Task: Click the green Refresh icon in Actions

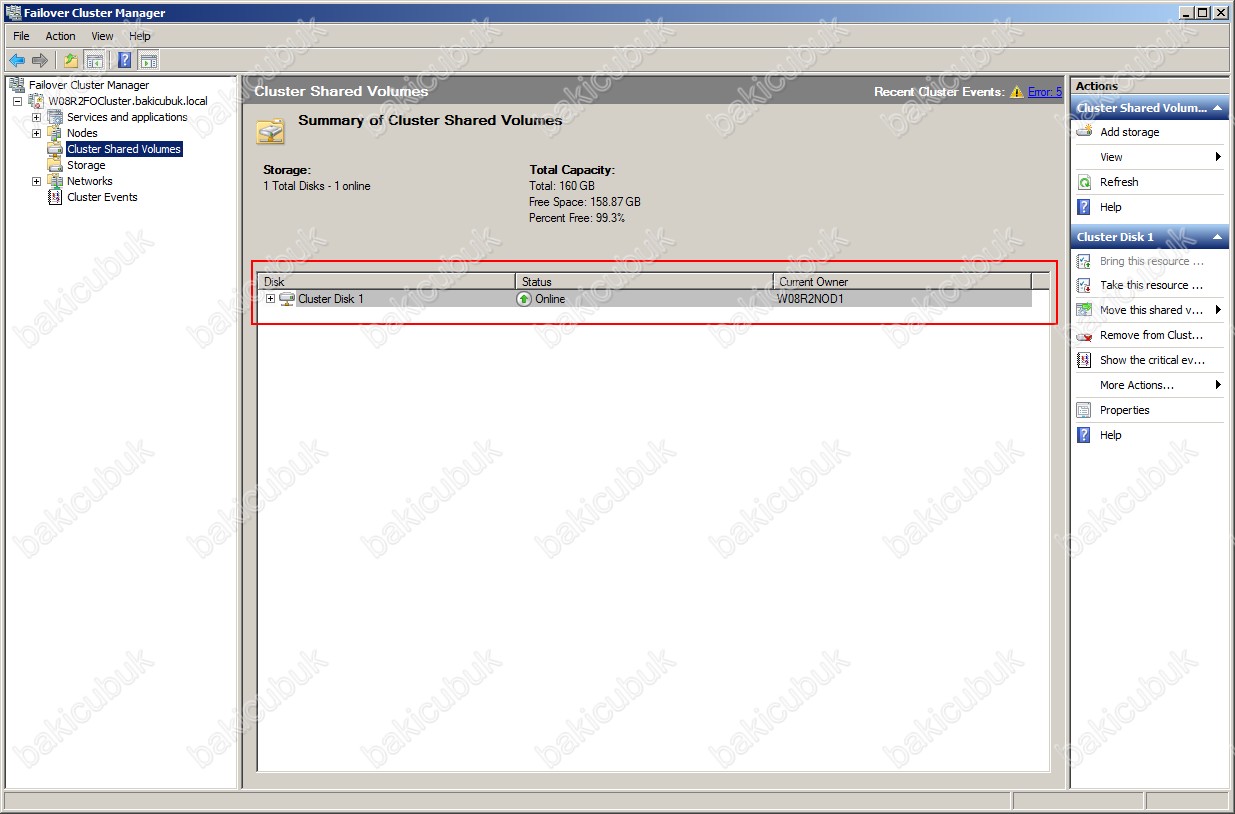Action: tap(1084, 182)
